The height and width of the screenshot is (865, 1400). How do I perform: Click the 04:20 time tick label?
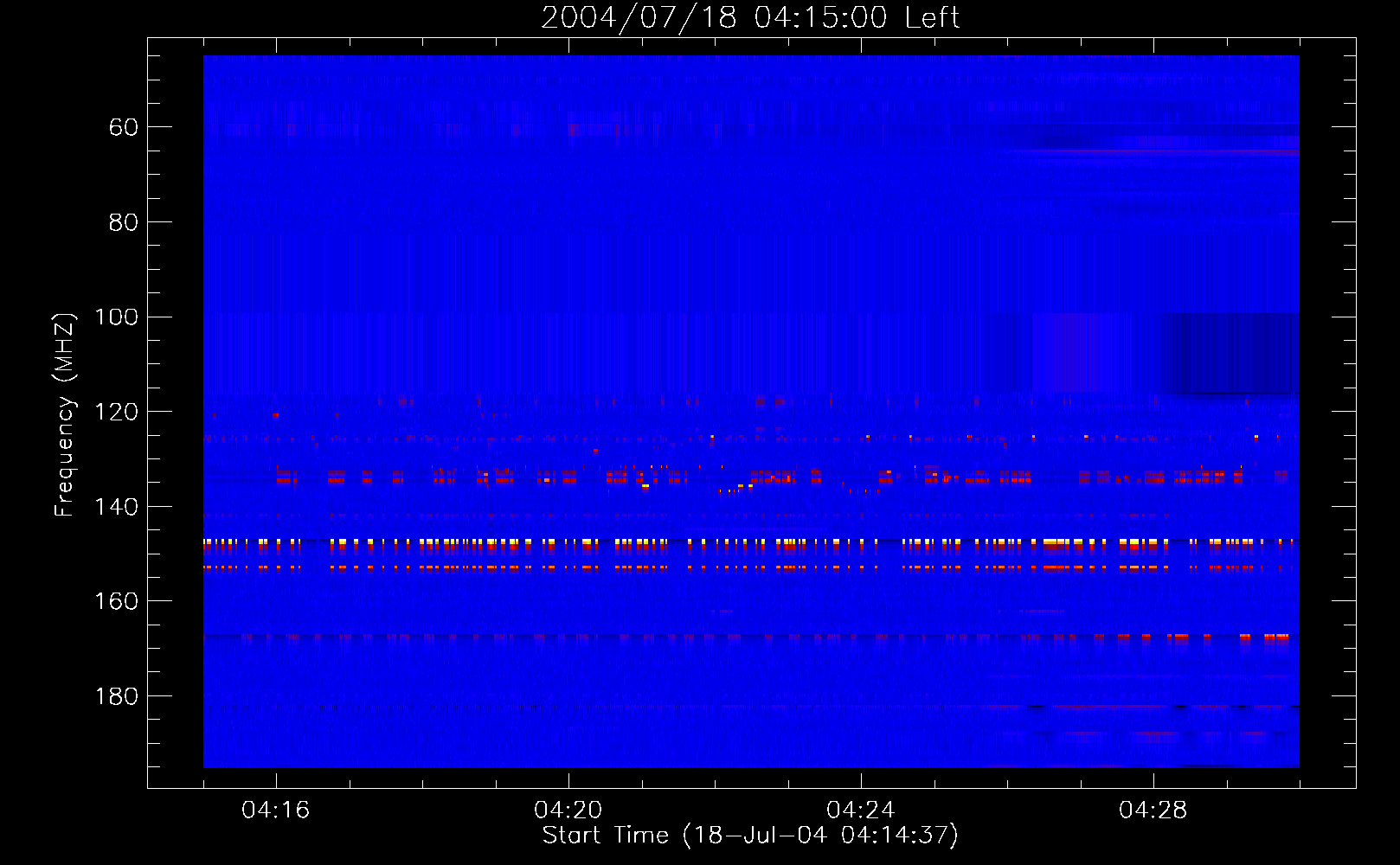coord(568,811)
